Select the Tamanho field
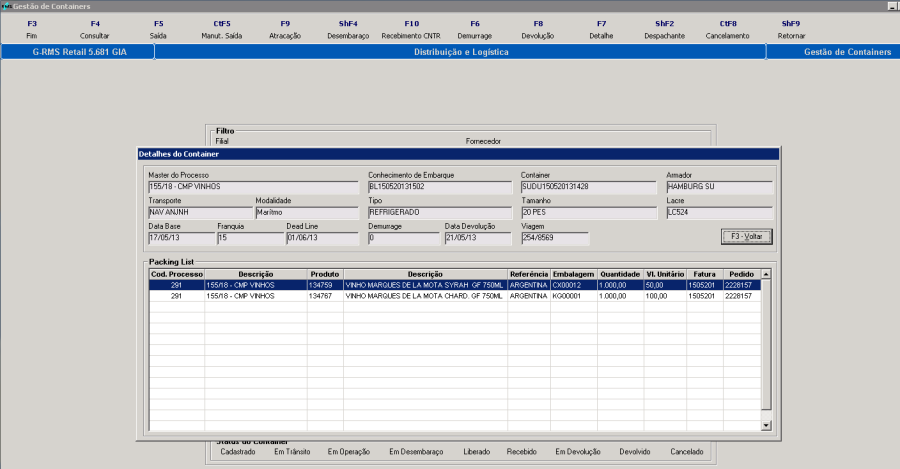 588,212
